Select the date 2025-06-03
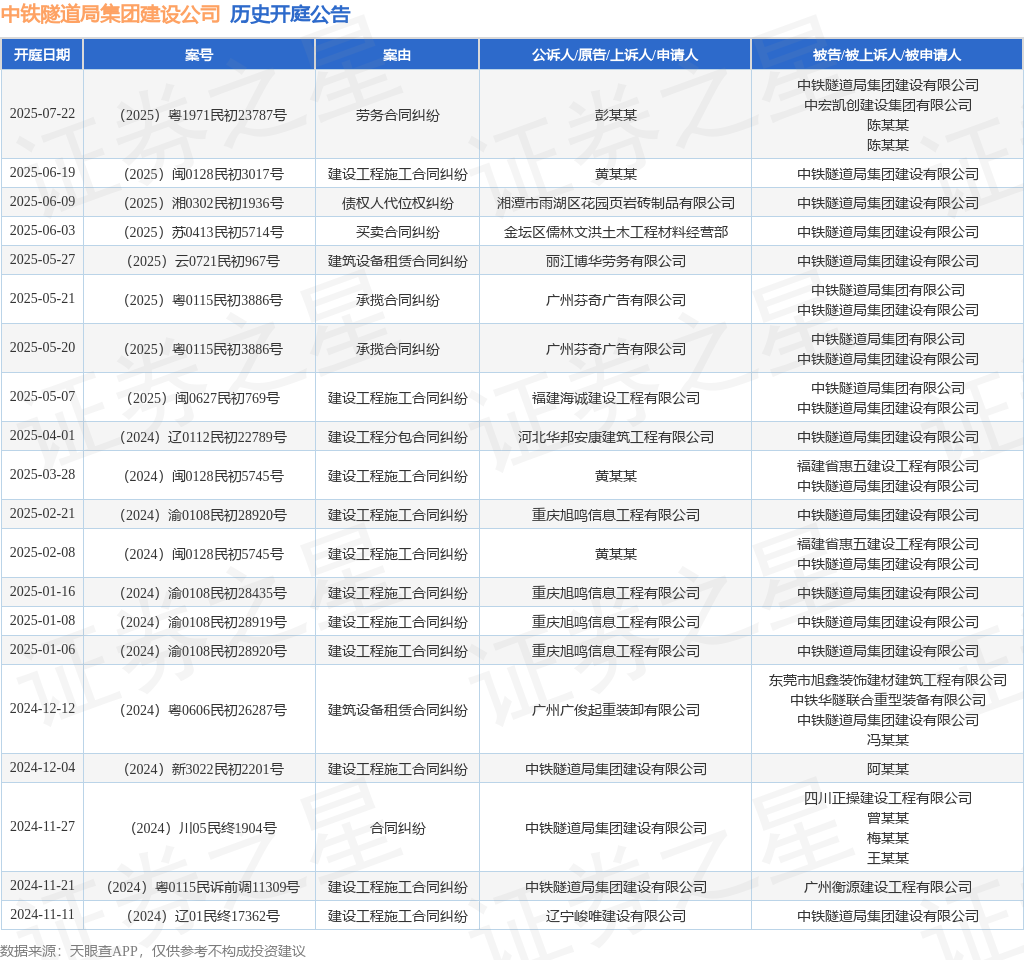The width and height of the screenshot is (1024, 960). (42, 231)
